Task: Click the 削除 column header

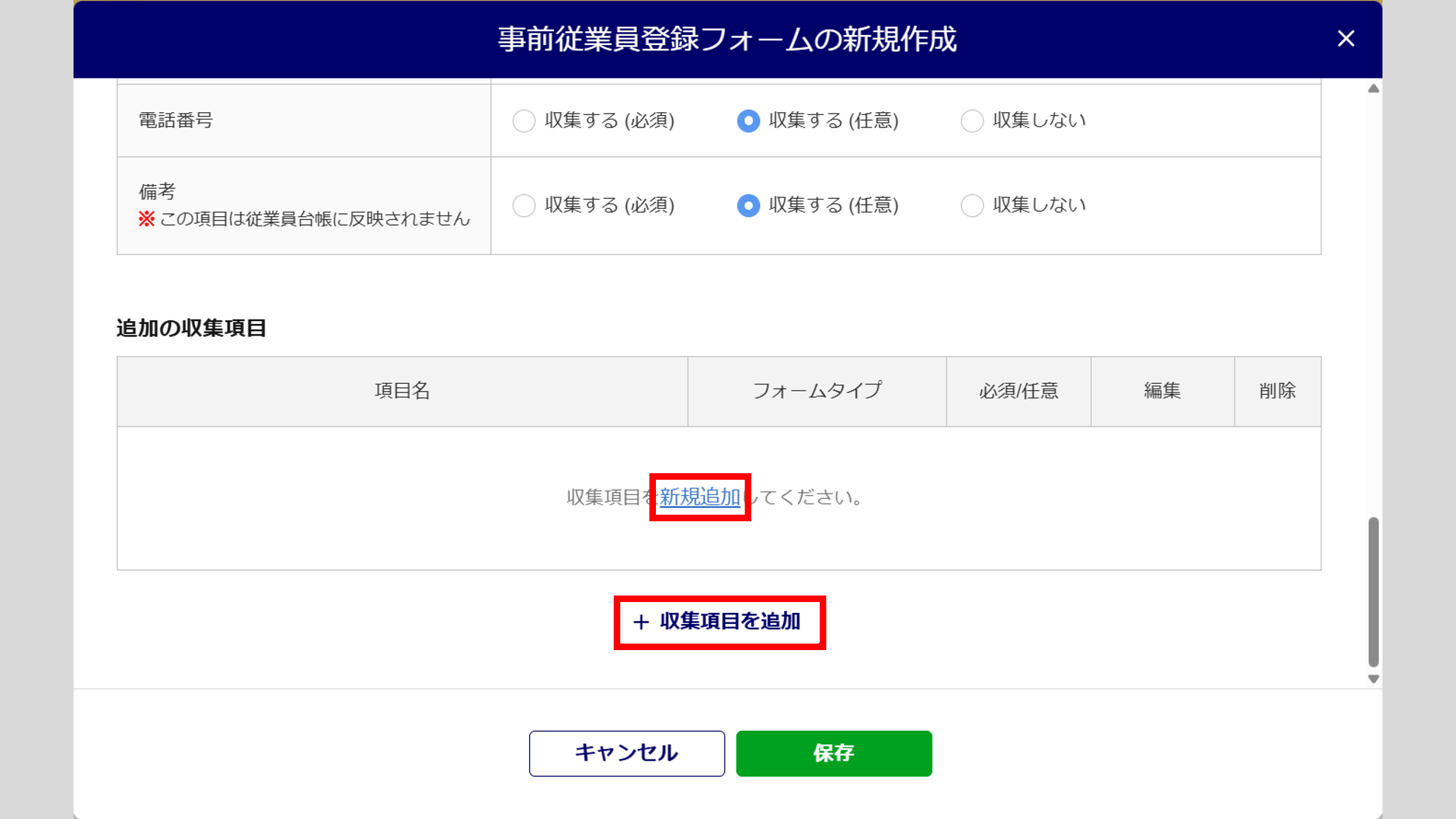Action: tap(1277, 391)
